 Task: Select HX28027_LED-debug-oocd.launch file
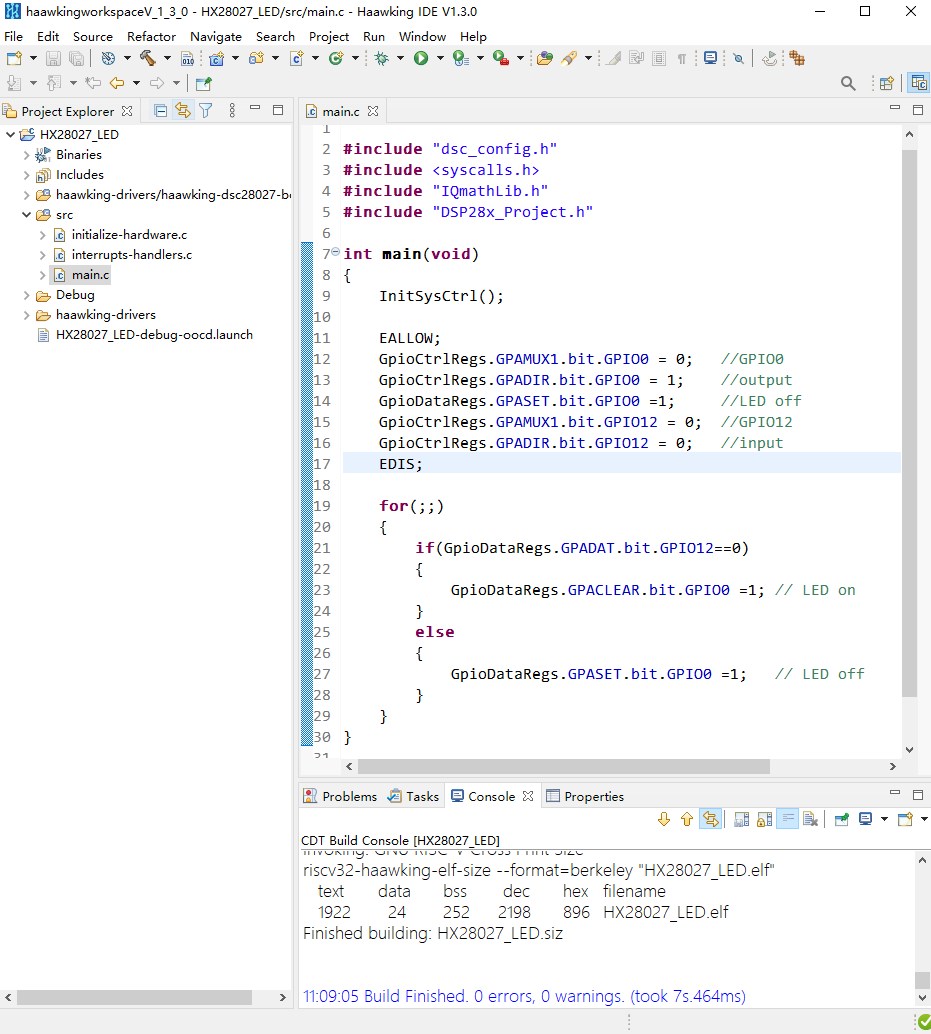click(154, 335)
